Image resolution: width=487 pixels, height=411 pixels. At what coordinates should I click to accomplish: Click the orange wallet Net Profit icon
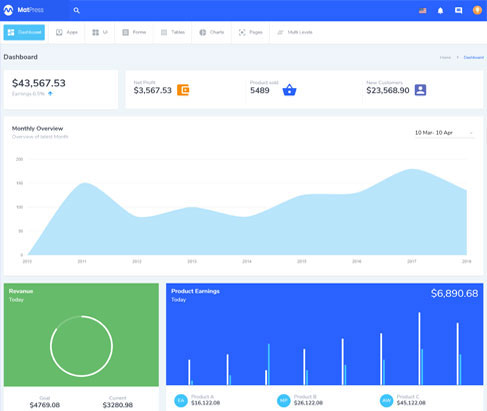pyautogui.click(x=183, y=90)
